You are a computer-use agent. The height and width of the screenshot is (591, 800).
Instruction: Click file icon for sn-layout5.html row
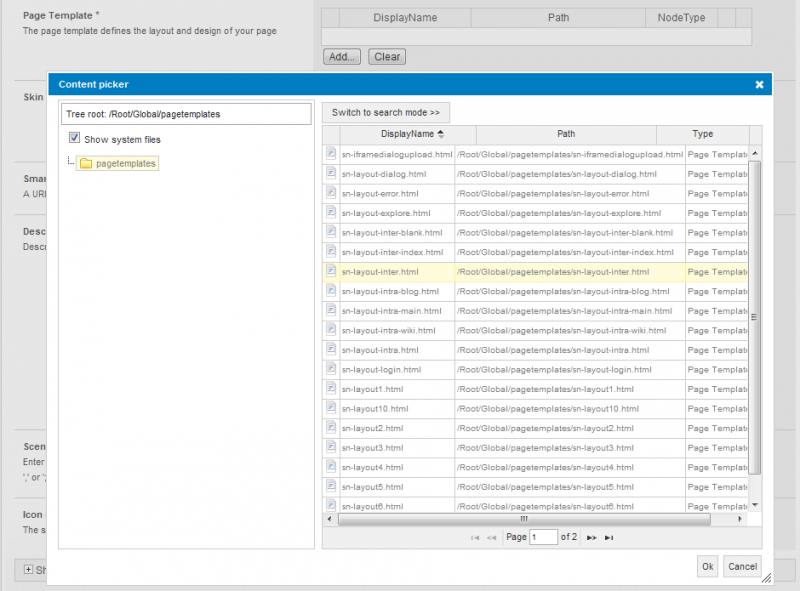(x=331, y=486)
